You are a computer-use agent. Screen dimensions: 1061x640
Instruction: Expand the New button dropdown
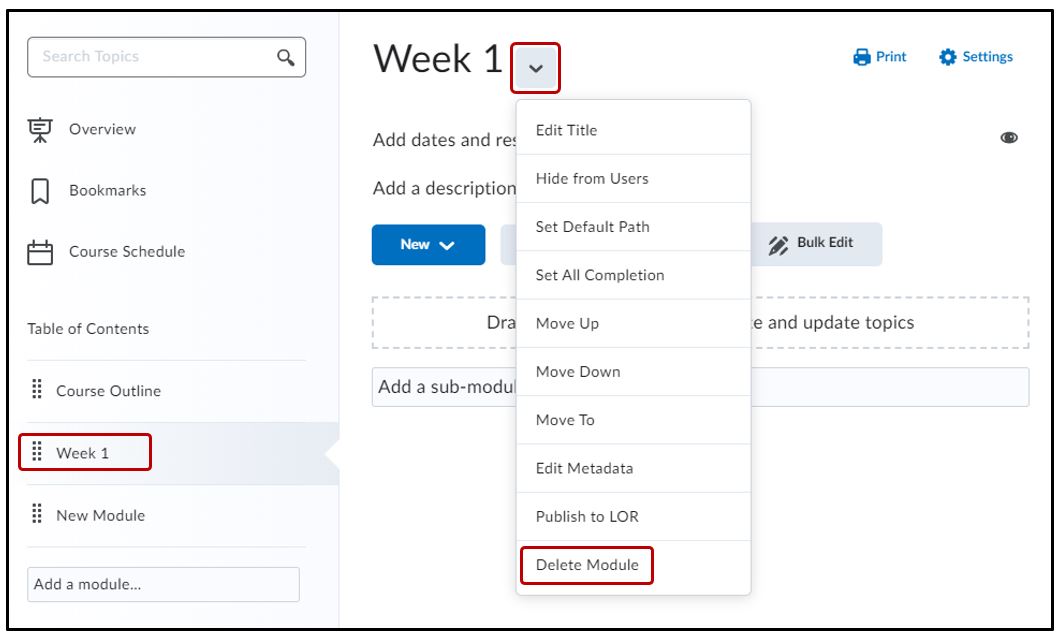[428, 245]
